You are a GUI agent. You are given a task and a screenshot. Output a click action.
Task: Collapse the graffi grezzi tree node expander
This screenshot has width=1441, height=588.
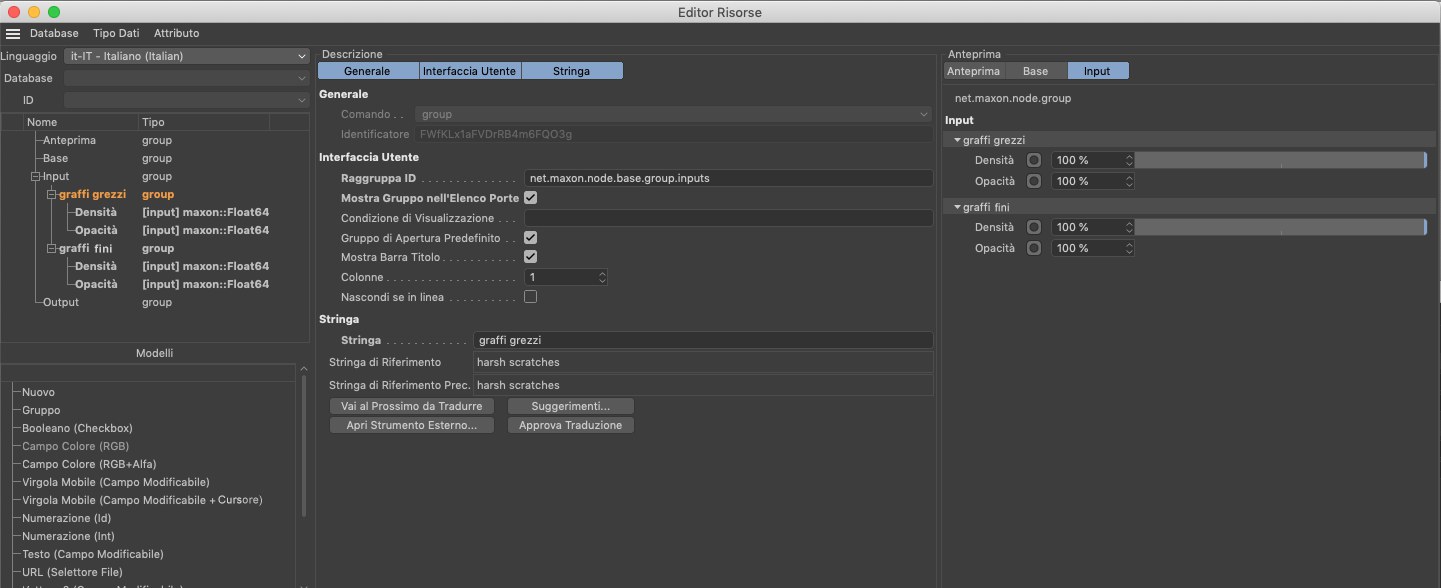51,194
